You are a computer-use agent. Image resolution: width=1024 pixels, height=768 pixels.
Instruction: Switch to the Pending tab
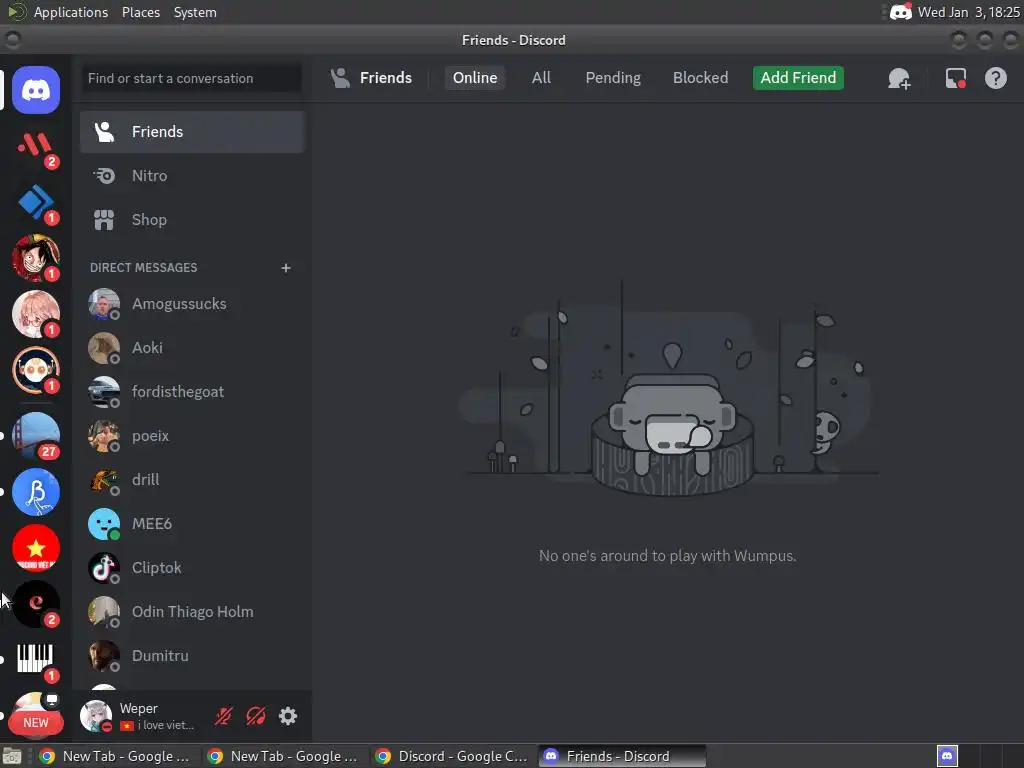coord(613,78)
